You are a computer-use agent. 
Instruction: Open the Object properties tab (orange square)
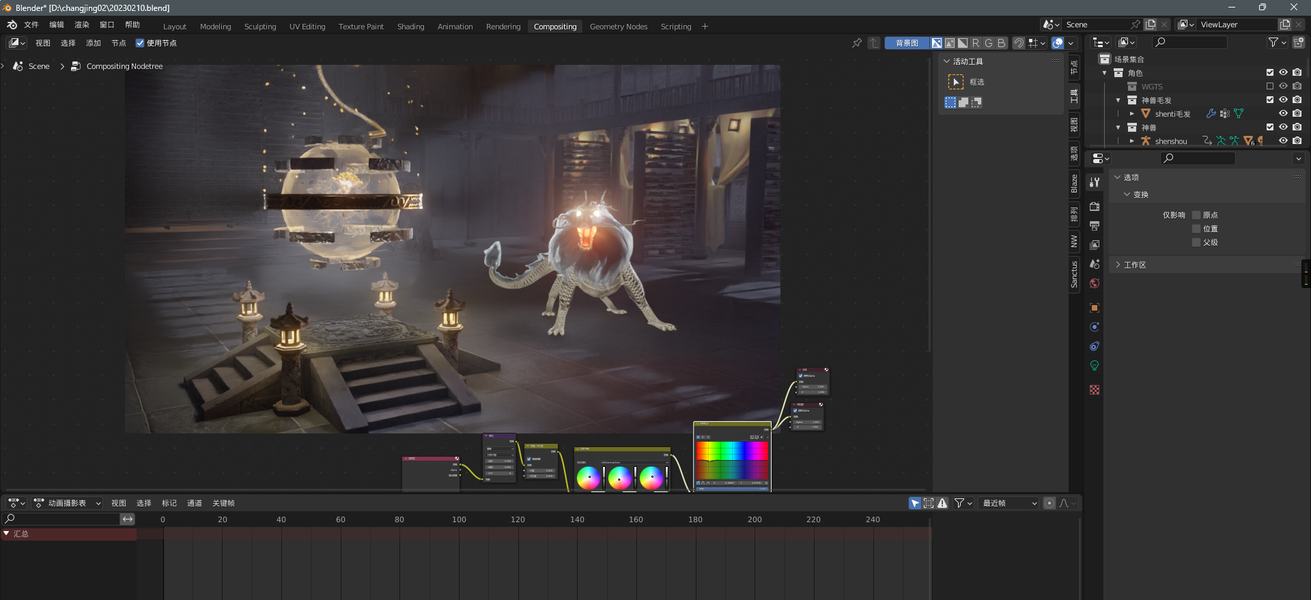[1094, 308]
